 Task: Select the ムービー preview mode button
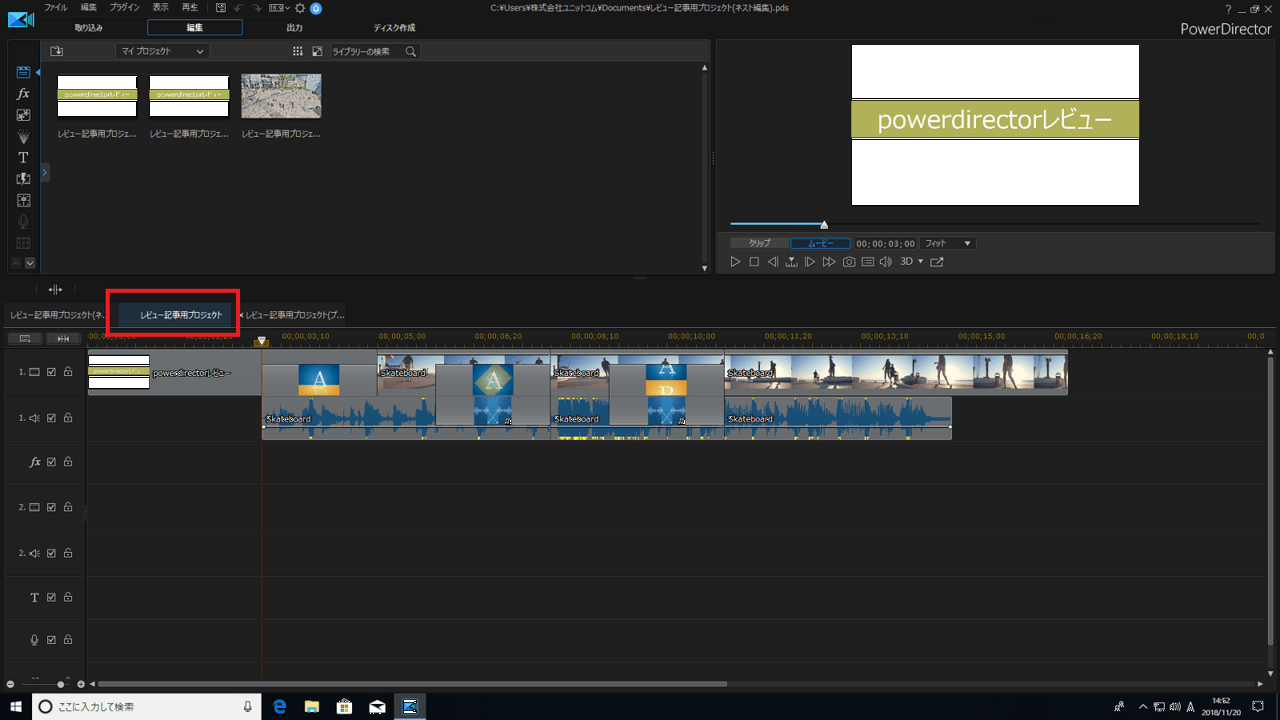click(820, 243)
